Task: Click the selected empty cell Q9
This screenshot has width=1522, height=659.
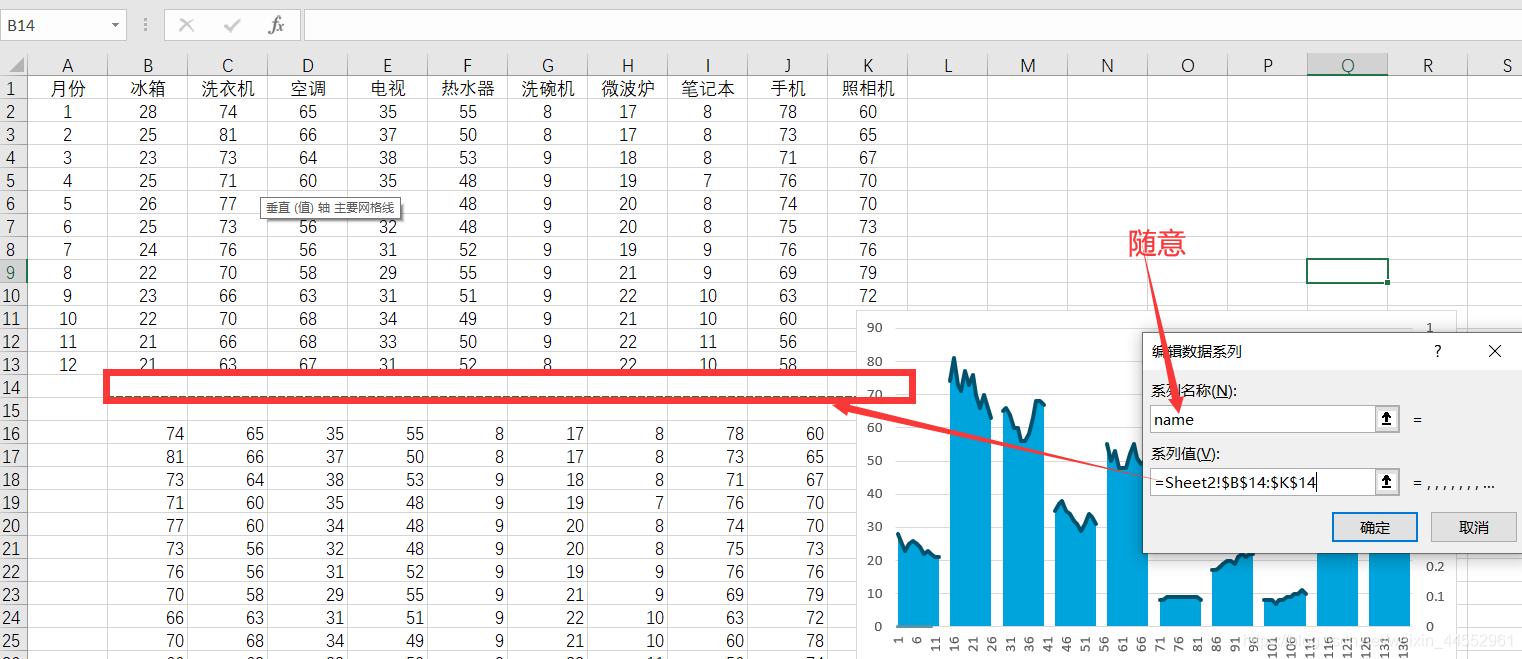Action: [x=1348, y=271]
